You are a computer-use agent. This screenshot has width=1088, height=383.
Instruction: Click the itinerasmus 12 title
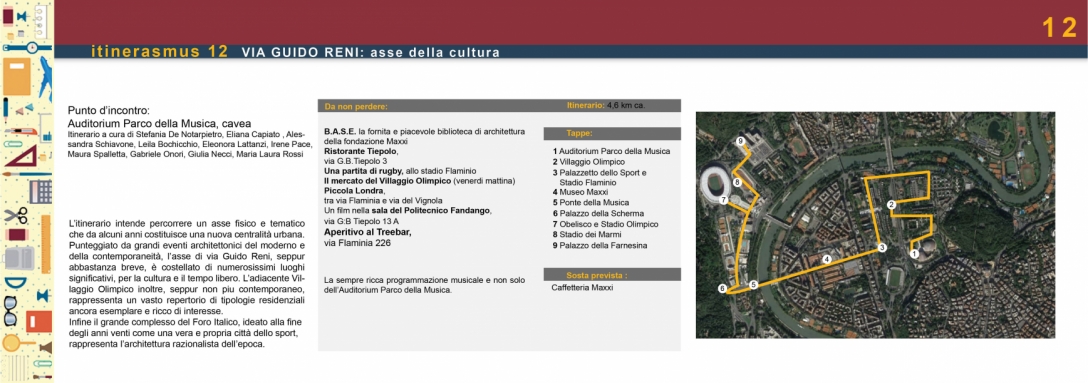160,52
